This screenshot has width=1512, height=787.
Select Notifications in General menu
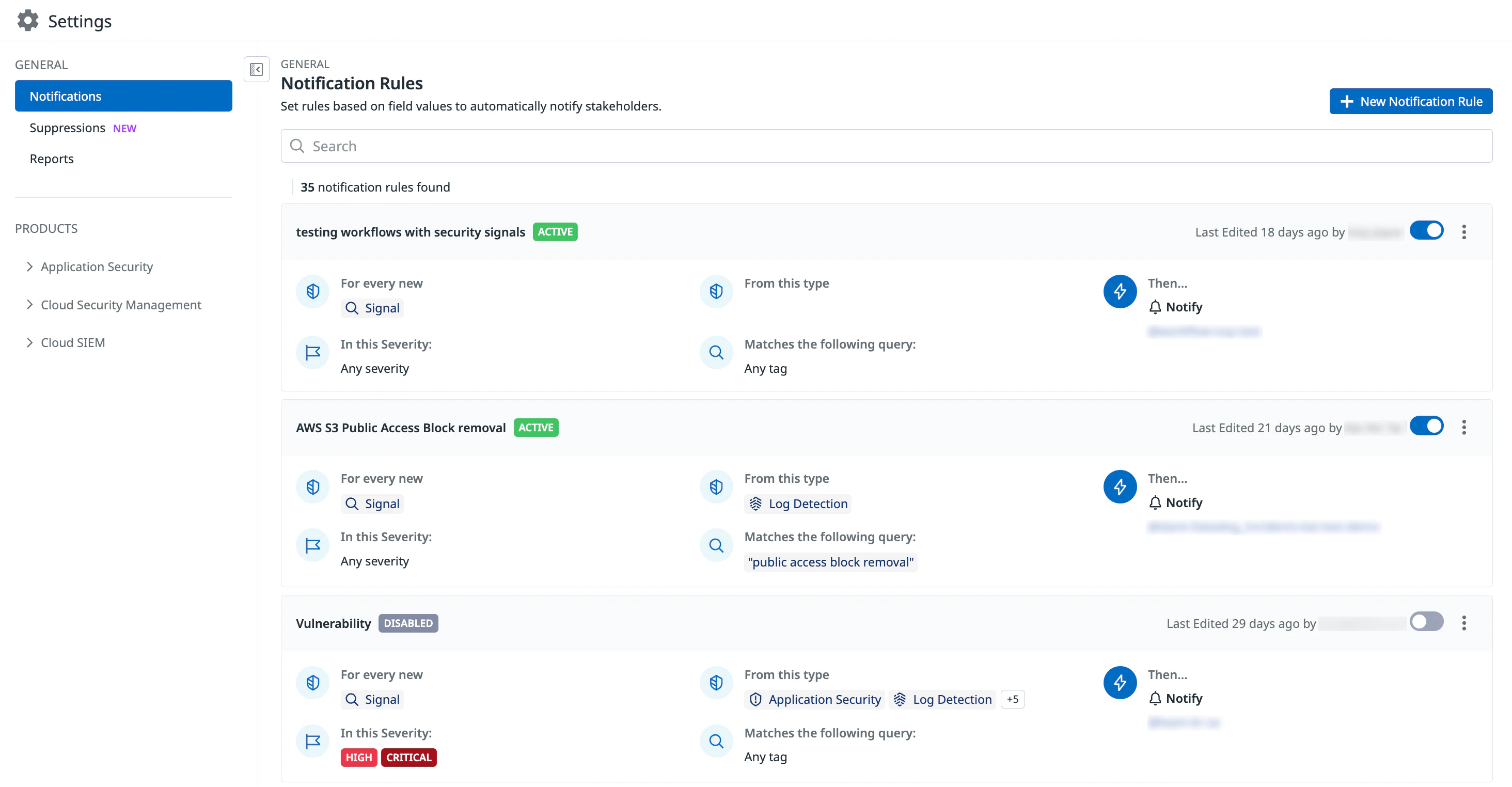click(123, 96)
